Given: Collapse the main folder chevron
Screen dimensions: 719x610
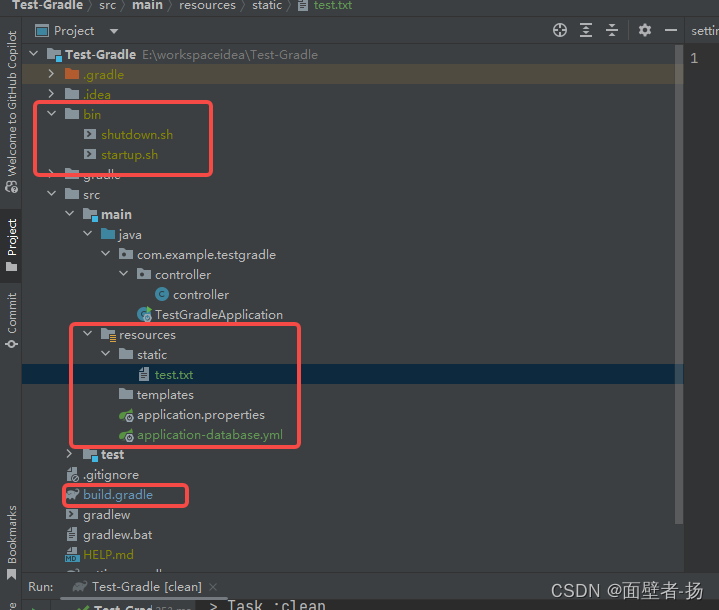Looking at the screenshot, I should [69, 213].
